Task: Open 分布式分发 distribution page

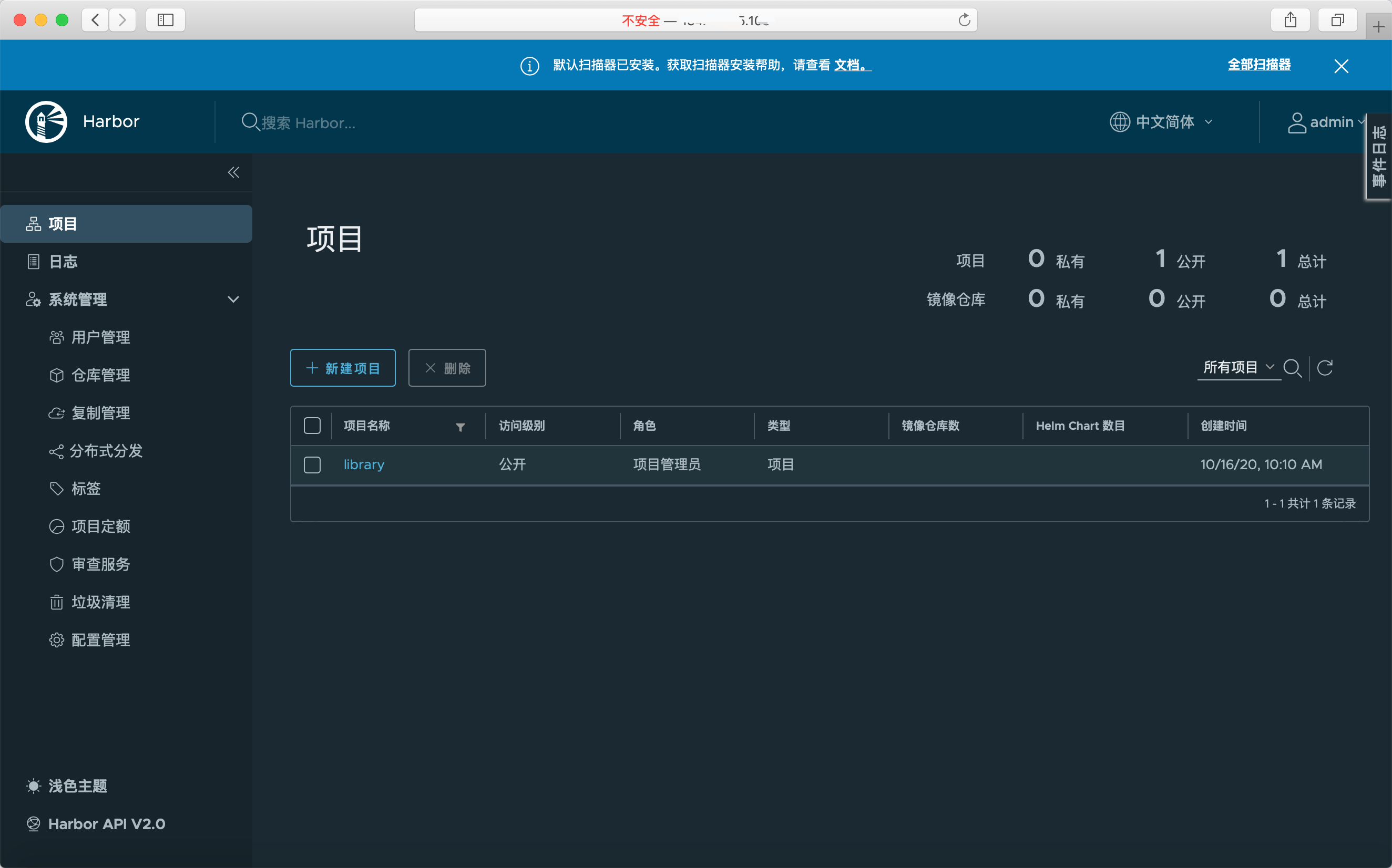Action: click(106, 451)
